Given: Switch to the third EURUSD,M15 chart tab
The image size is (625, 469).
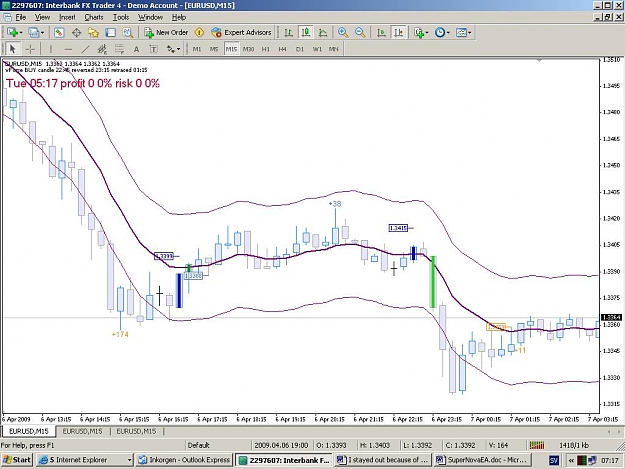Looking at the screenshot, I should click(136, 431).
